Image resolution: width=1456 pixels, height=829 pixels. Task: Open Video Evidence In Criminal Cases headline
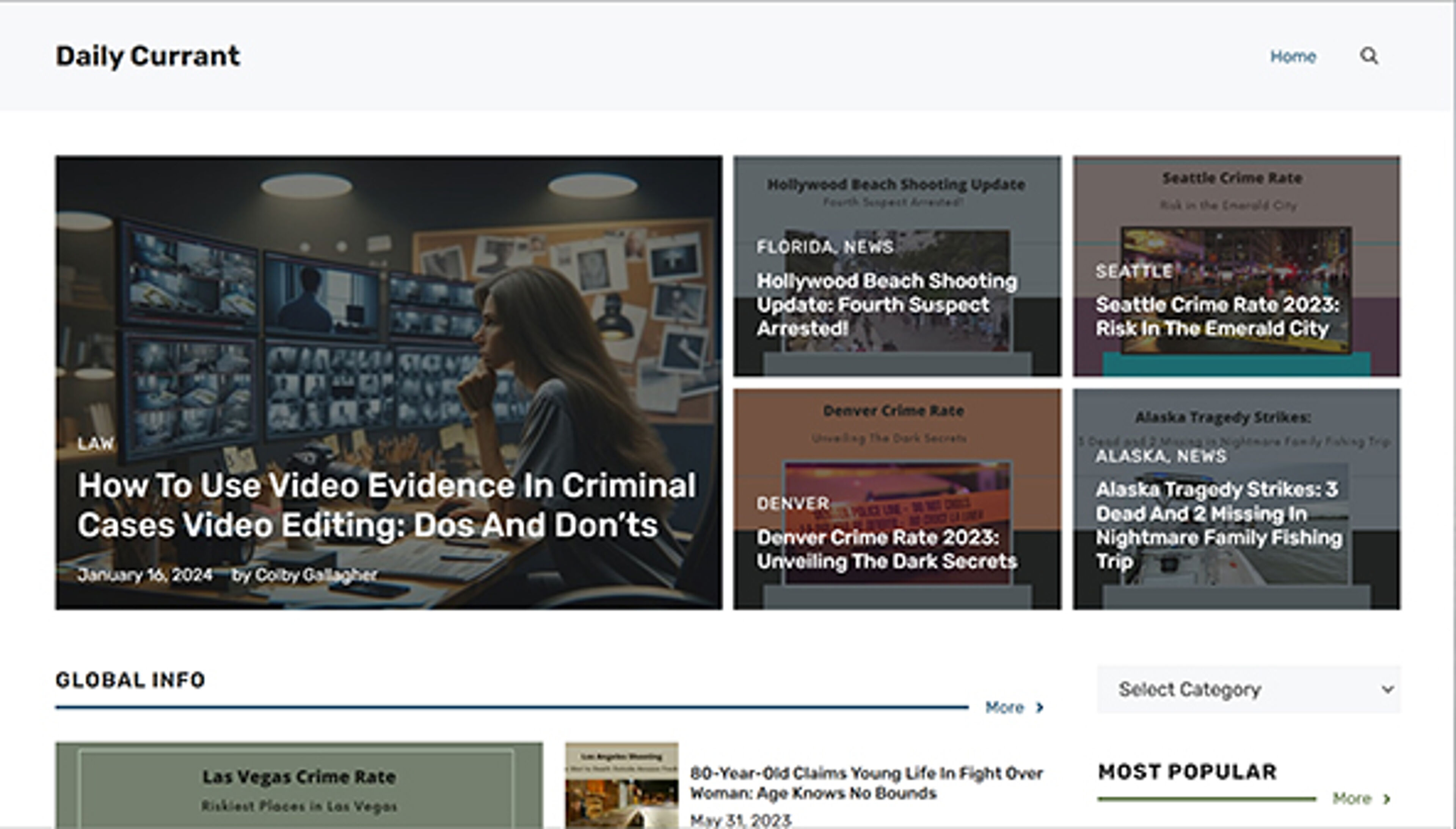[386, 505]
